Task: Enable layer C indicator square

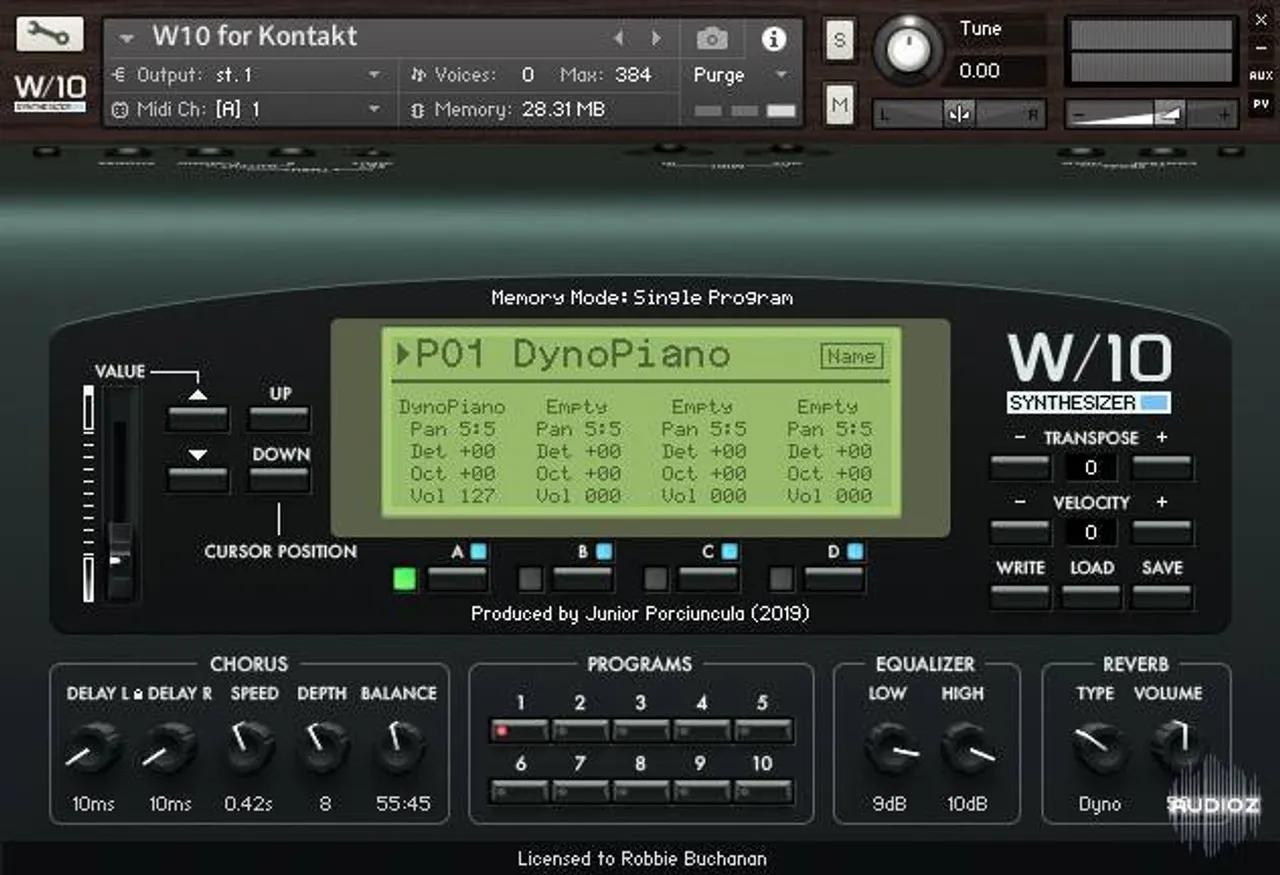Action: coord(656,579)
